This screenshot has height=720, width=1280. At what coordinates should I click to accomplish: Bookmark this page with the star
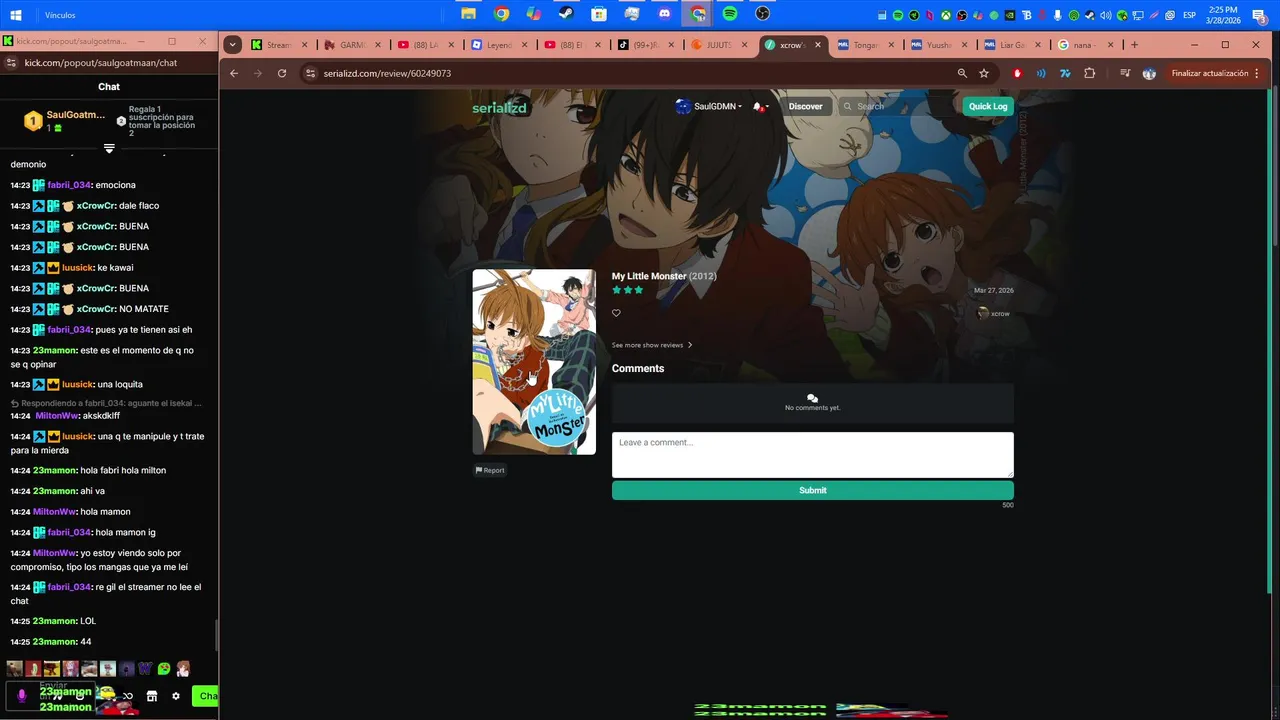click(x=984, y=73)
